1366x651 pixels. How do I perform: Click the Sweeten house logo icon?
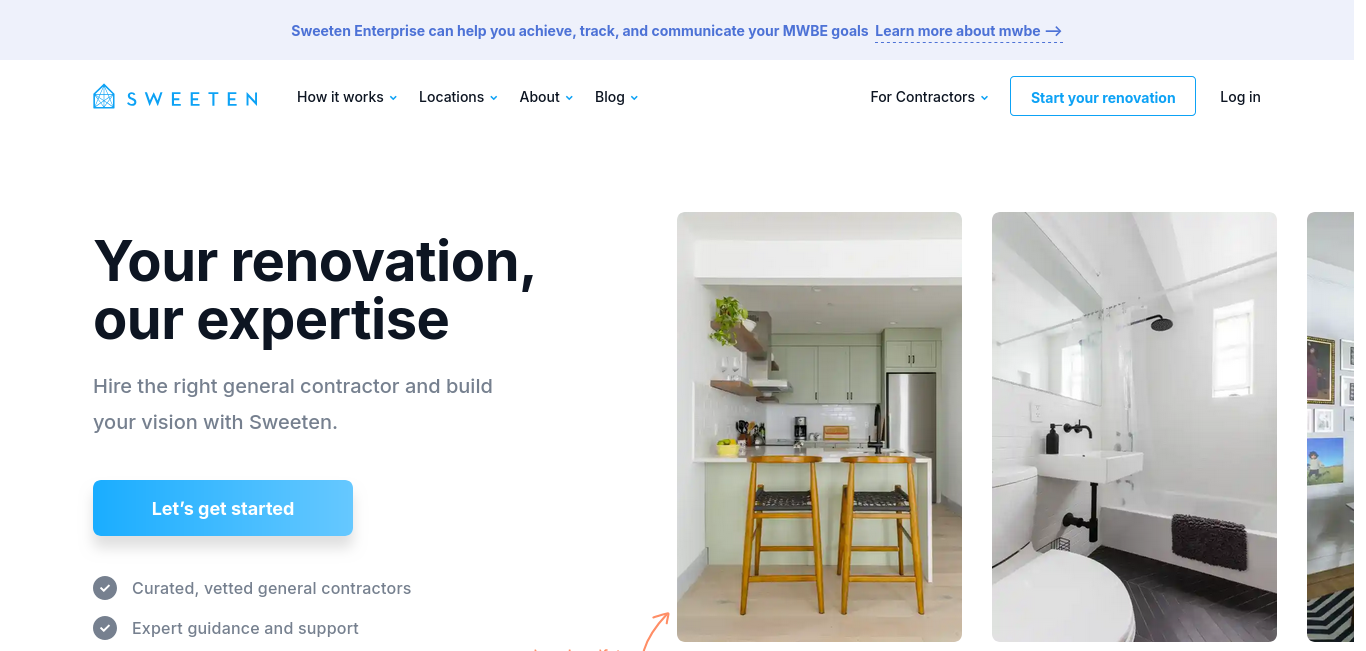pyautogui.click(x=104, y=97)
